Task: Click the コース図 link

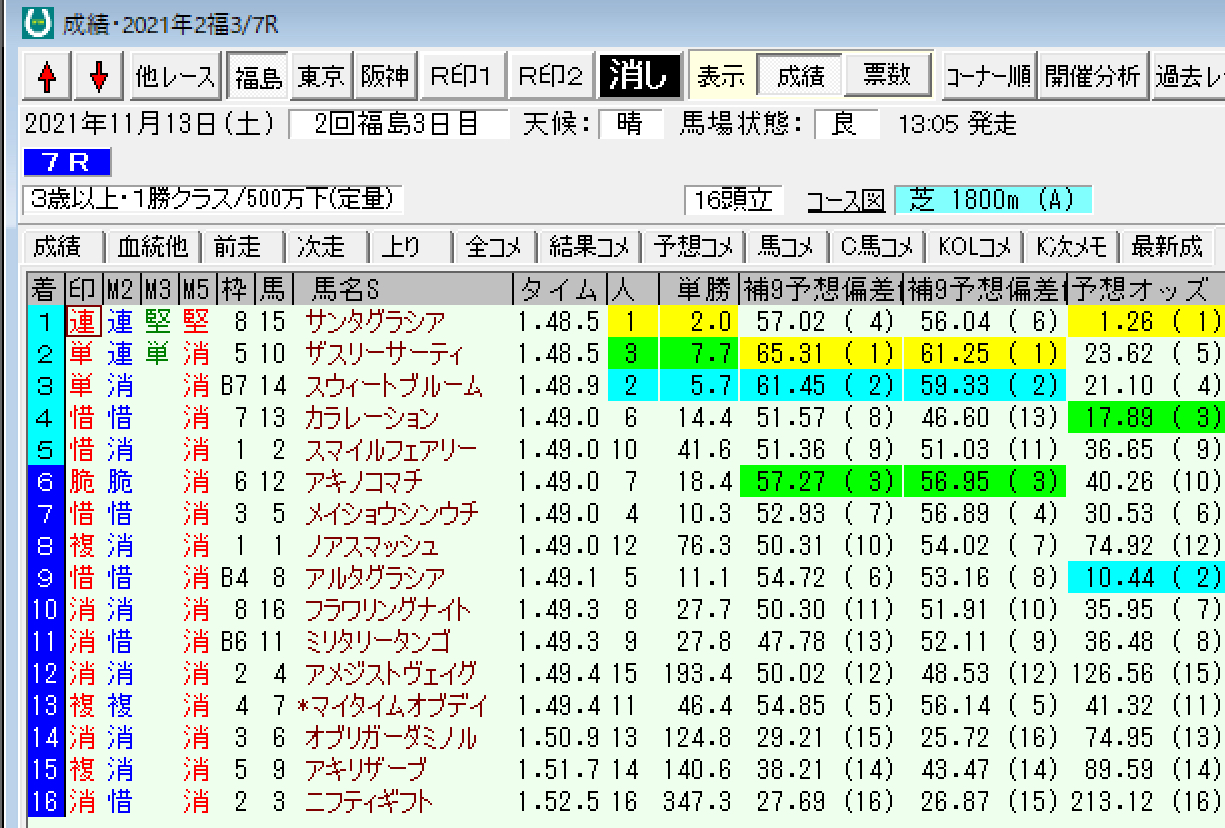Action: click(846, 200)
